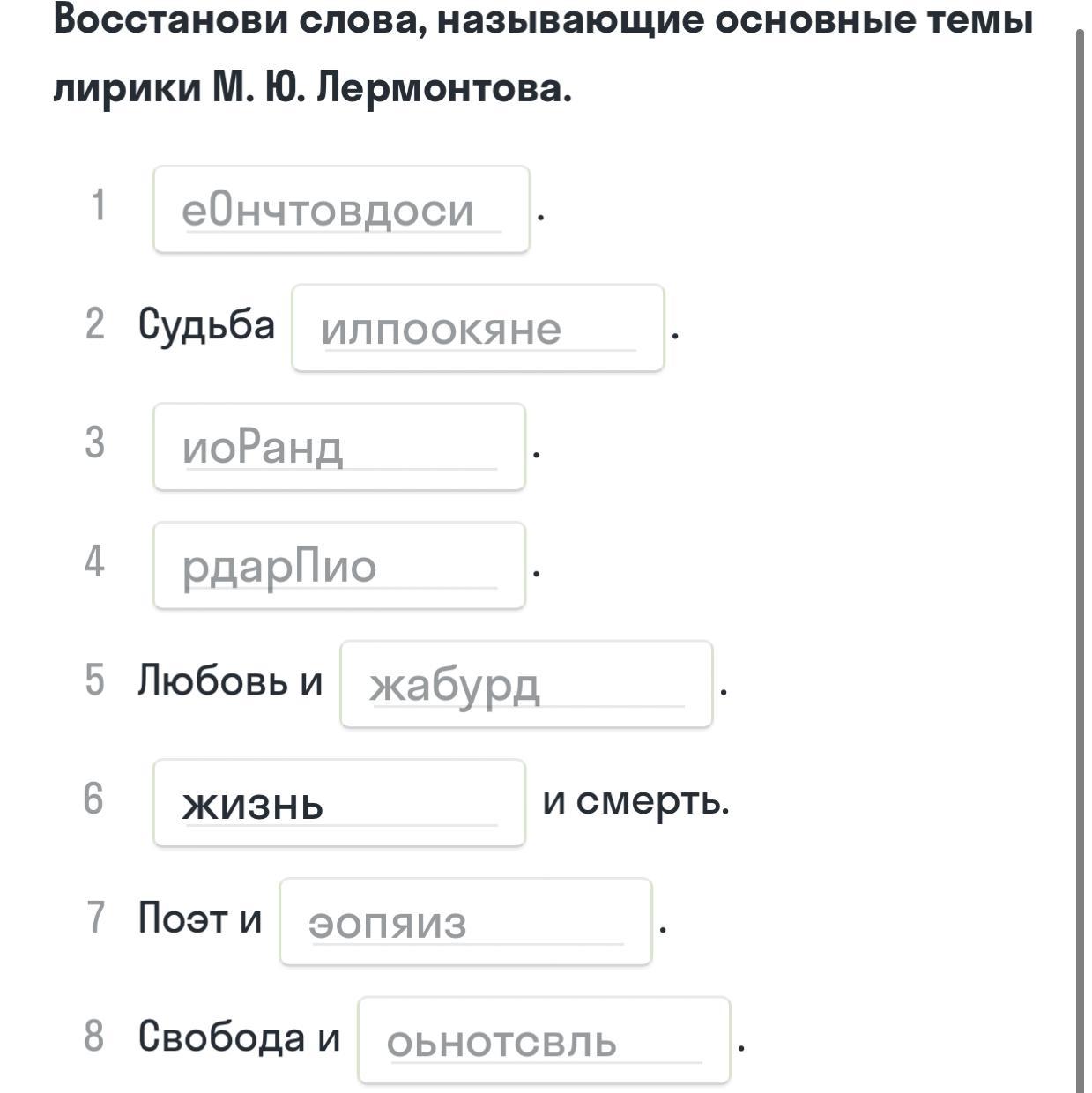Click the answer field showing "еОнчтовдоси"
This screenshot has height=1093, width=1092.
[341, 210]
